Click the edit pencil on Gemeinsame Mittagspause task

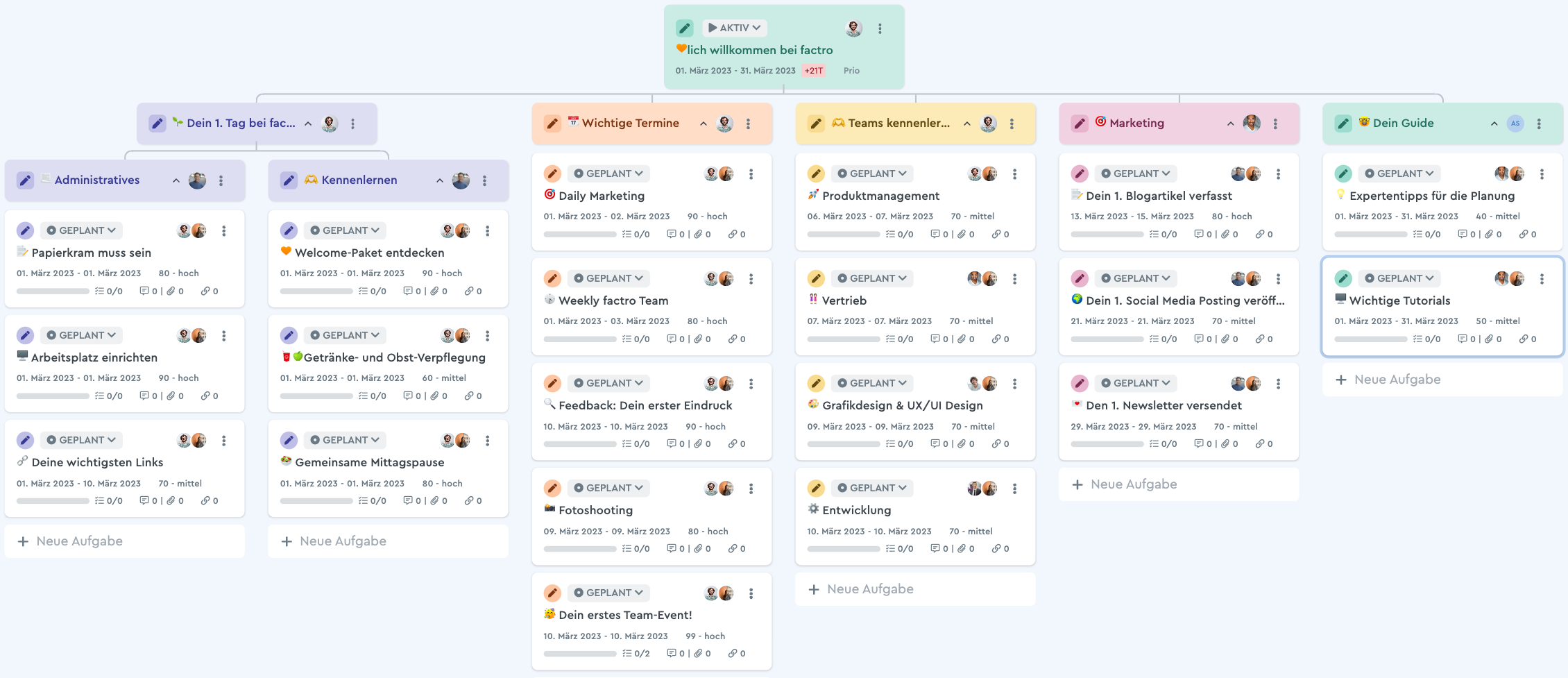(289, 441)
